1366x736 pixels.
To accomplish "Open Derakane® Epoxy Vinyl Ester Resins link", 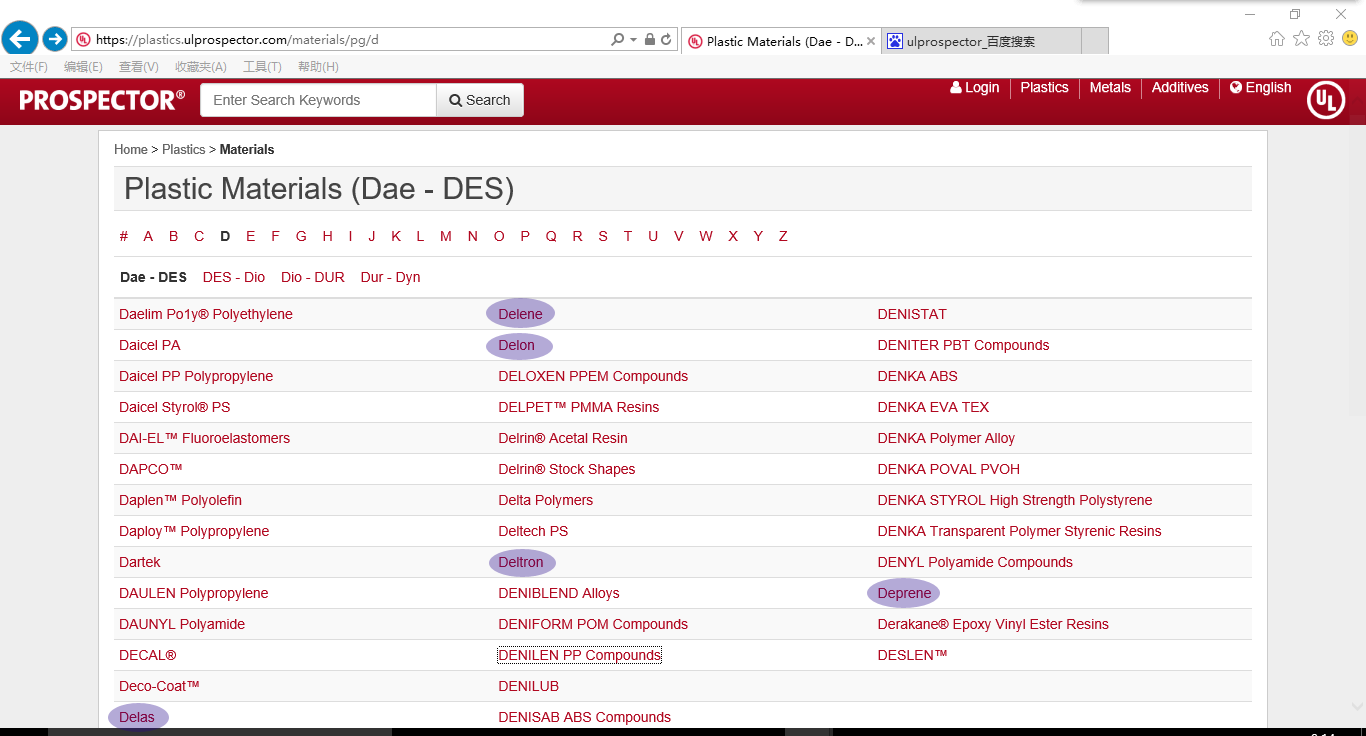I will point(993,624).
